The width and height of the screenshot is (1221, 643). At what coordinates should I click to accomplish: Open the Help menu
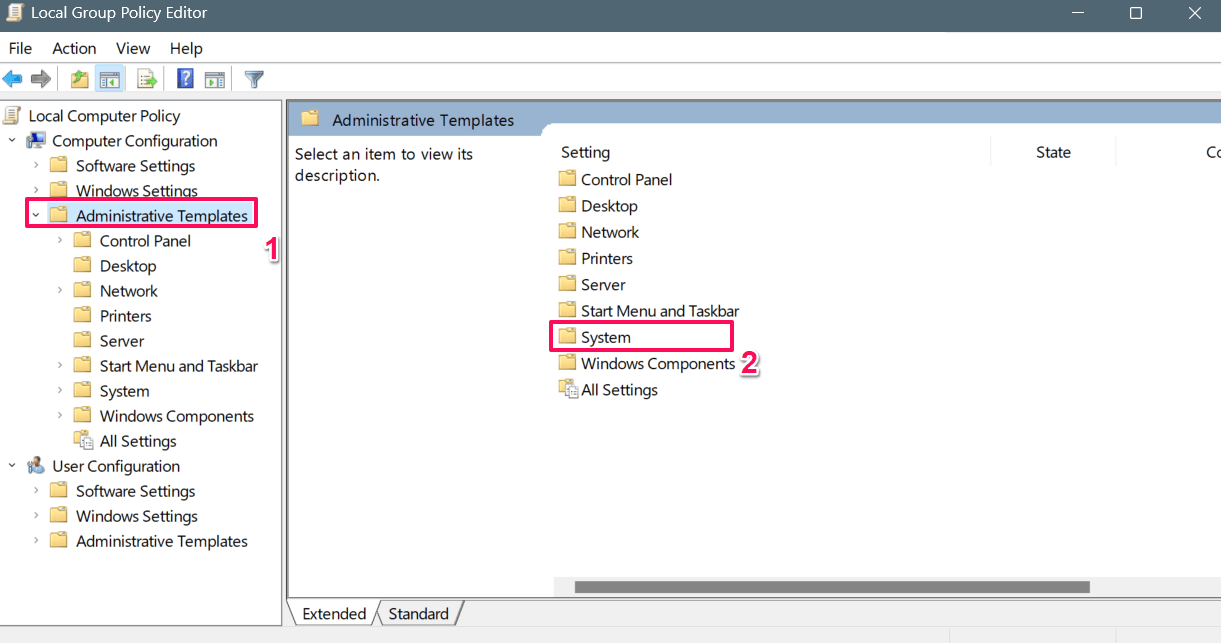(186, 48)
